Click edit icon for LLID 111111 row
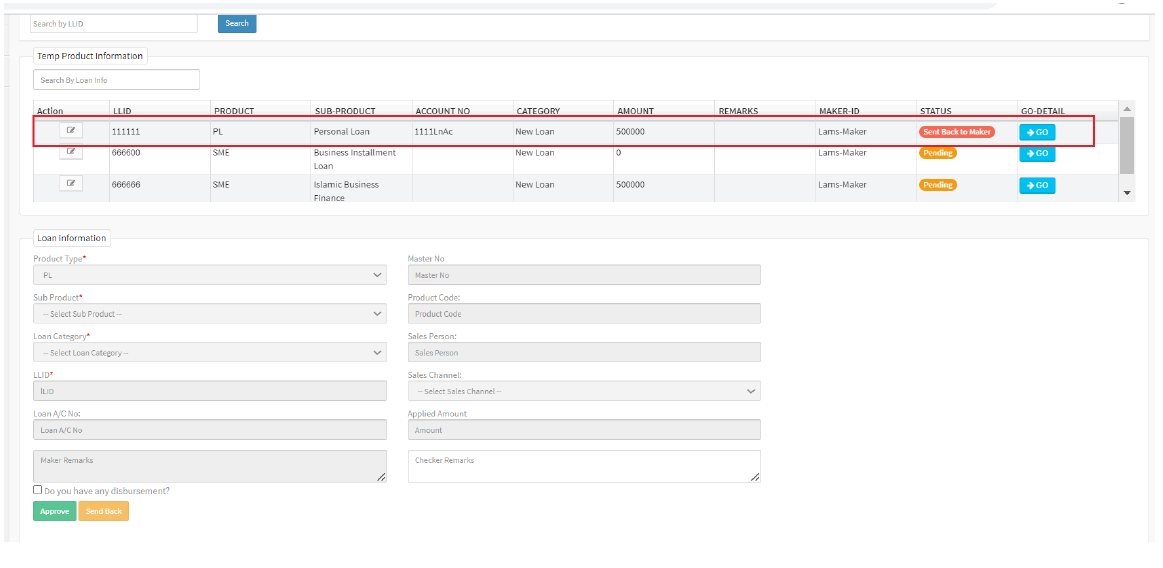The width and height of the screenshot is (1163, 568). (x=71, y=131)
